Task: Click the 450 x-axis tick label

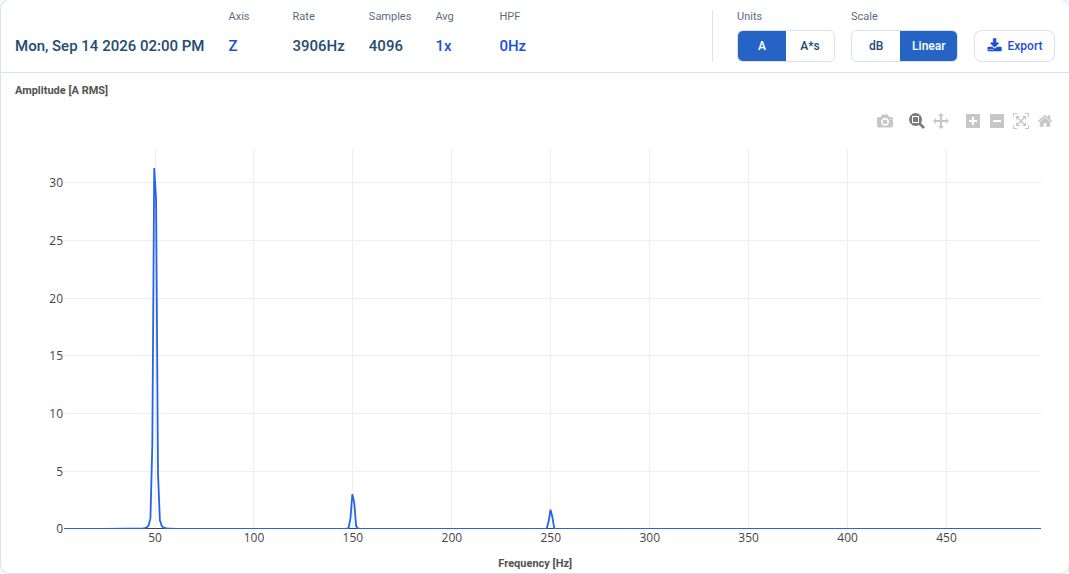Action: [x=946, y=538]
